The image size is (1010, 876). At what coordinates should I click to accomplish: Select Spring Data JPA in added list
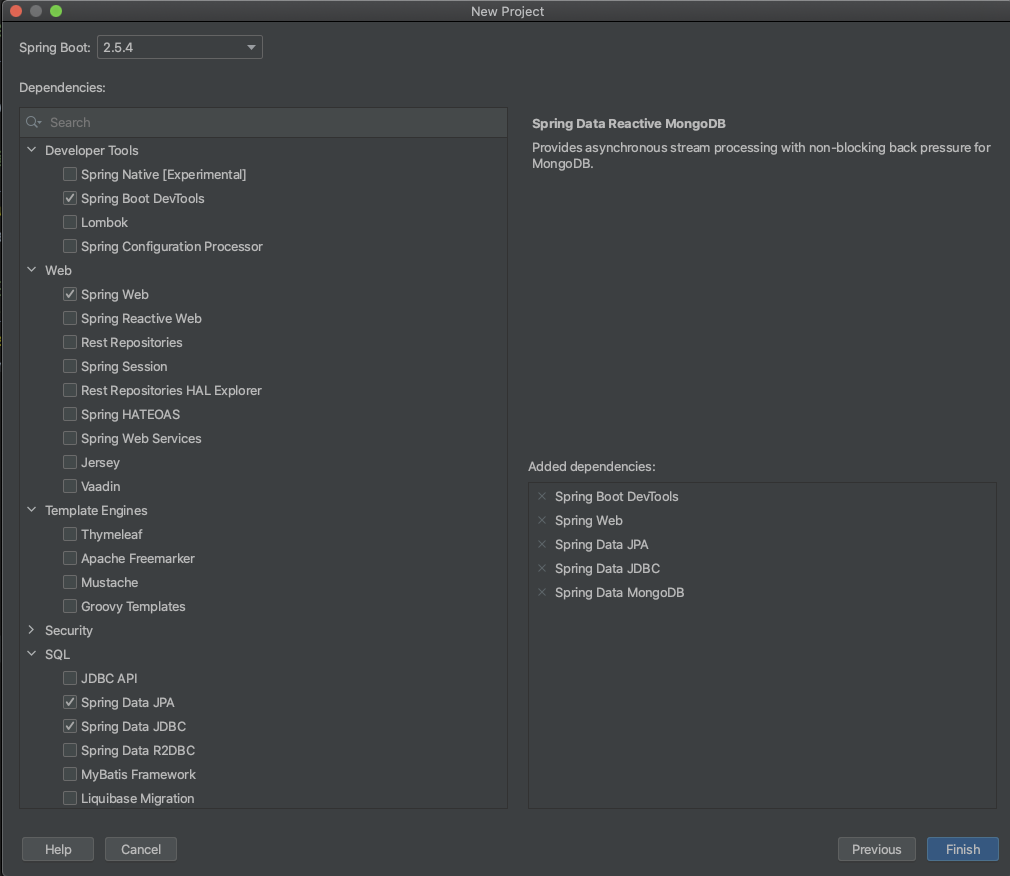(x=602, y=544)
